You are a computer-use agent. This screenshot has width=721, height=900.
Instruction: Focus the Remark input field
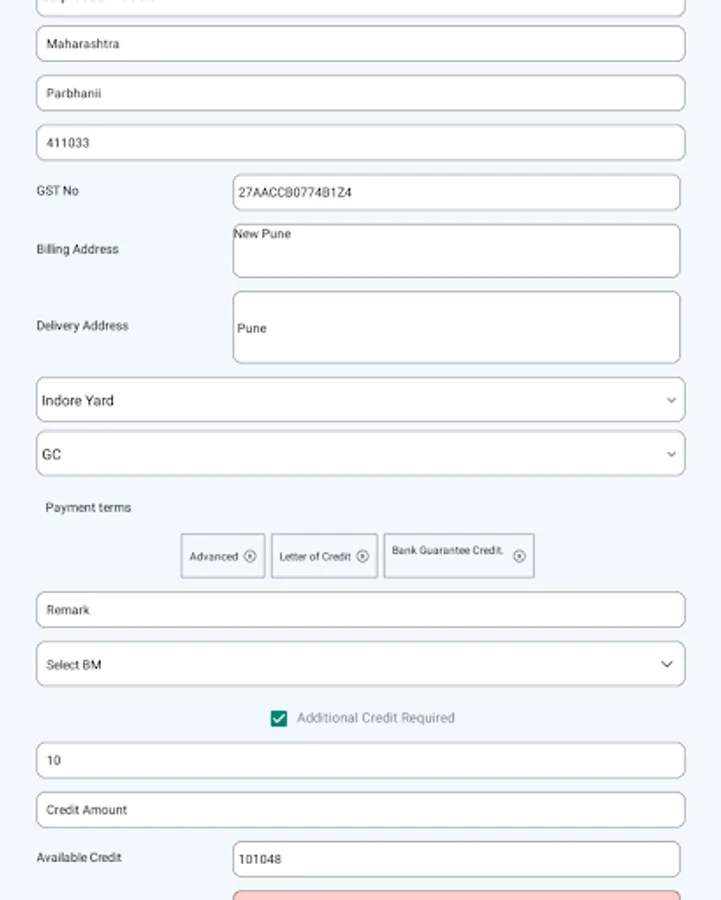(x=360, y=610)
